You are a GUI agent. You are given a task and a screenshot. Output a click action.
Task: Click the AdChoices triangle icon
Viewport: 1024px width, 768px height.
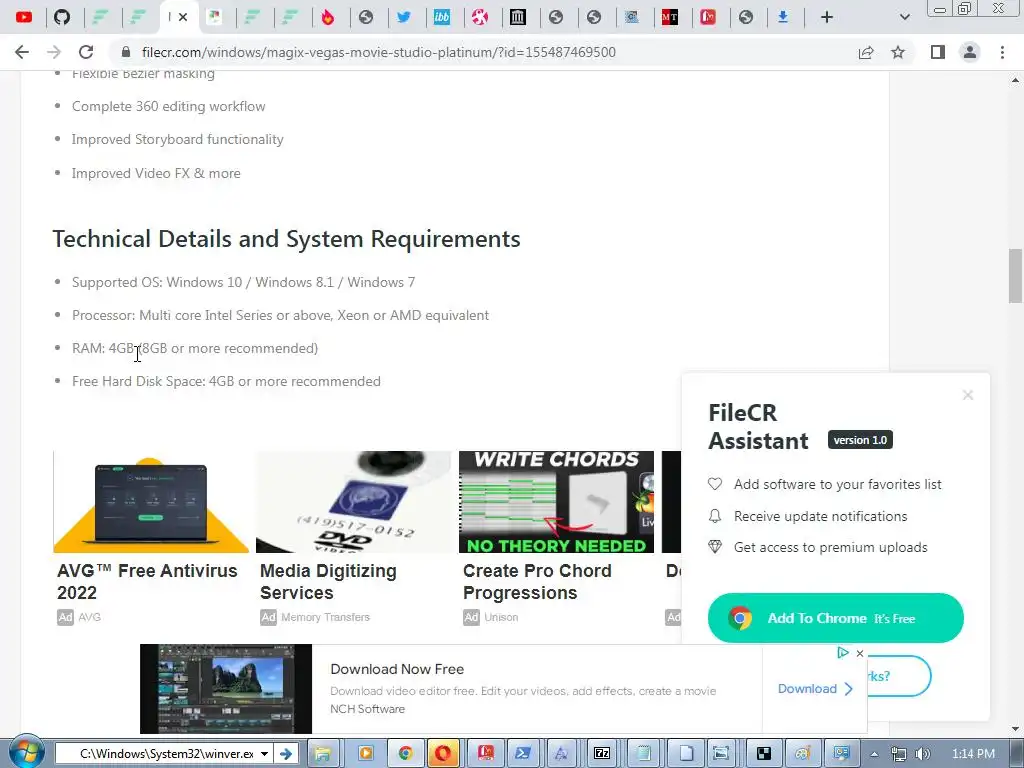click(843, 652)
